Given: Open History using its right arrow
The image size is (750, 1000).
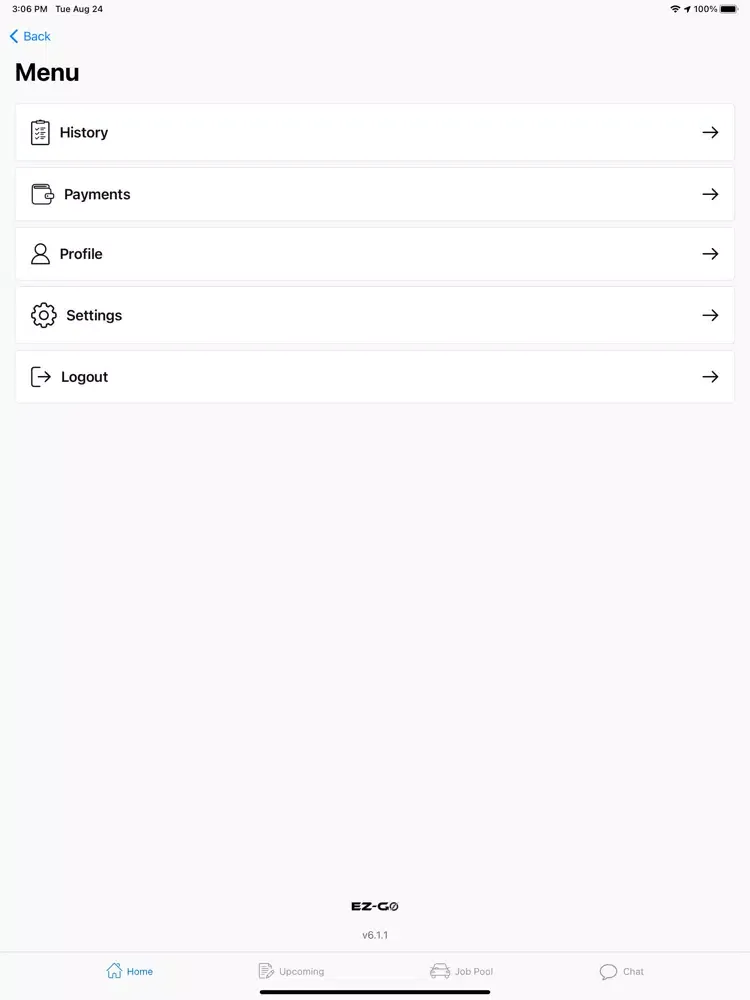Looking at the screenshot, I should click(710, 132).
